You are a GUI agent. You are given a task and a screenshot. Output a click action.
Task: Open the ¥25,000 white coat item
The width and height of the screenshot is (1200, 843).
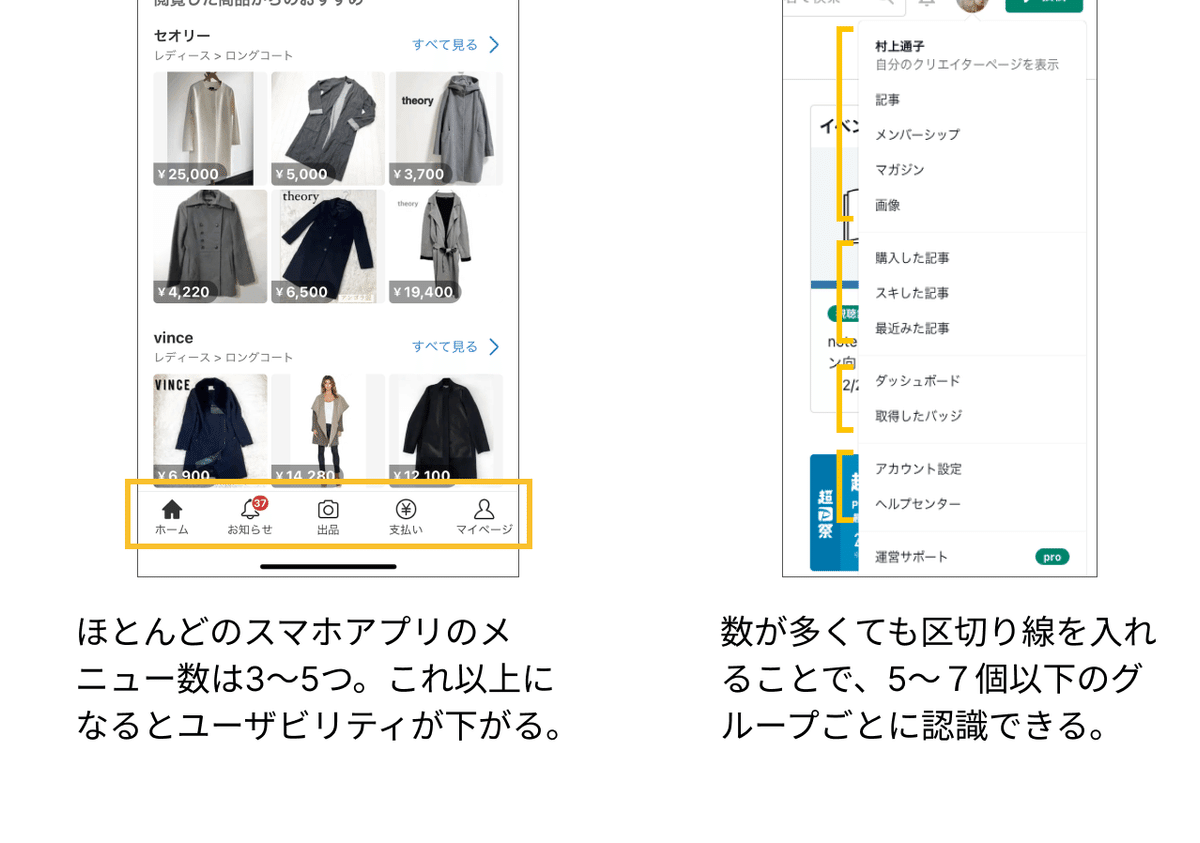coord(210,128)
